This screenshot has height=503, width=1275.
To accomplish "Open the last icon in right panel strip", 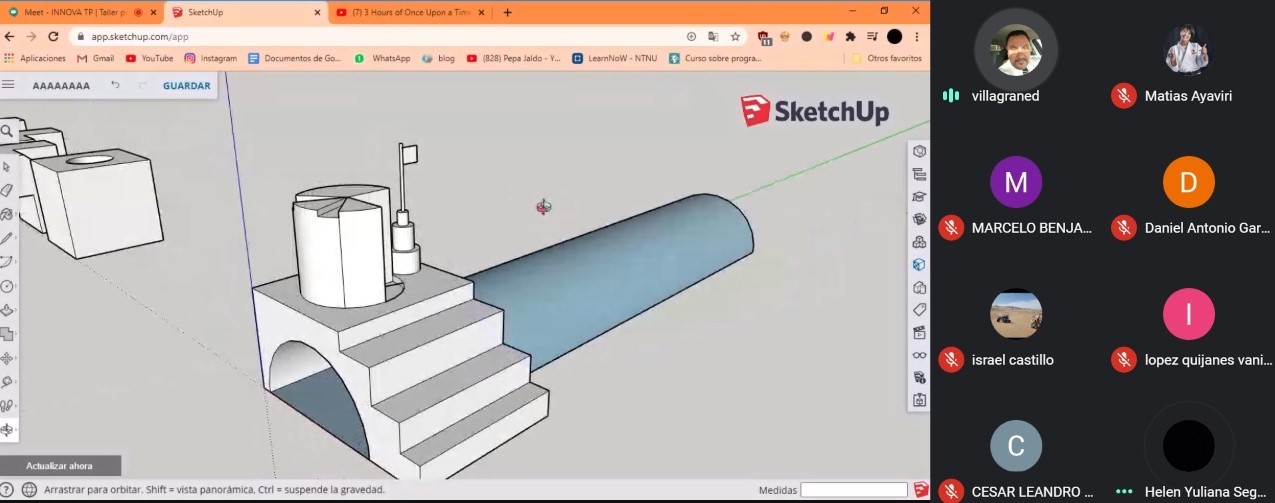I will pyautogui.click(x=919, y=400).
